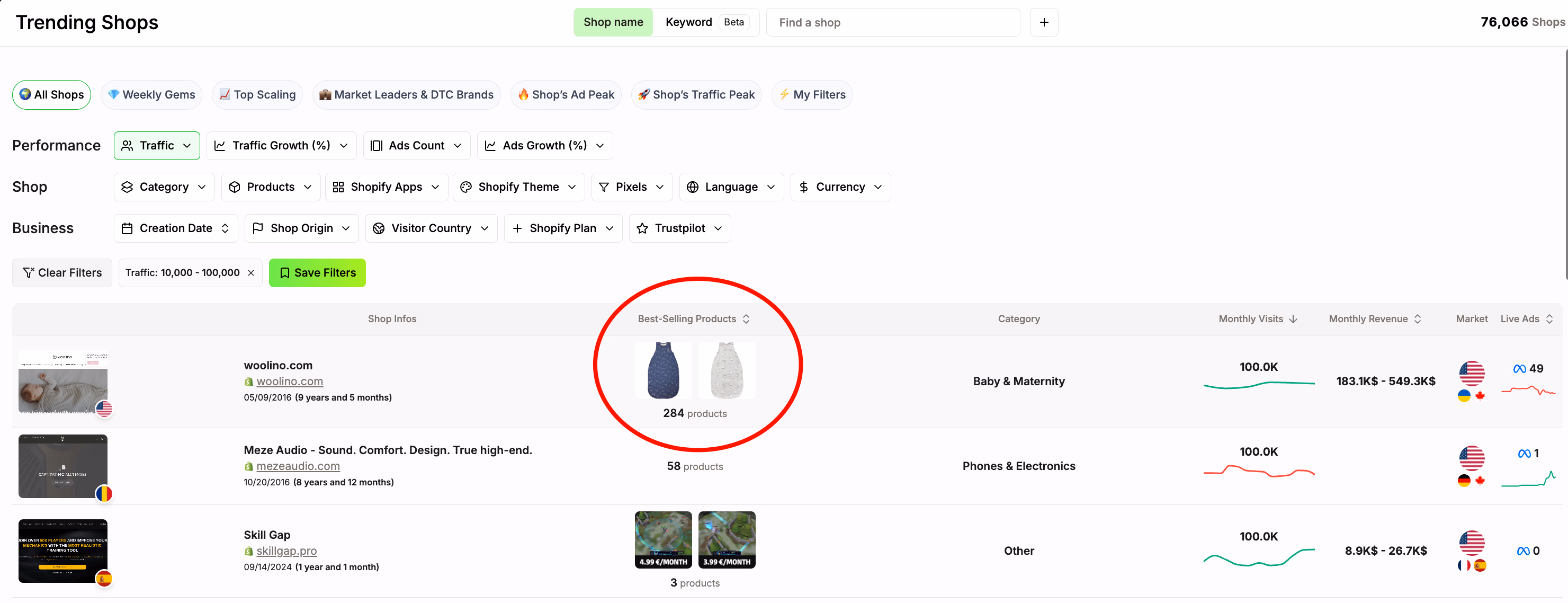Click the US flag in woolino market column
The height and width of the screenshot is (603, 1568).
pyautogui.click(x=1471, y=374)
